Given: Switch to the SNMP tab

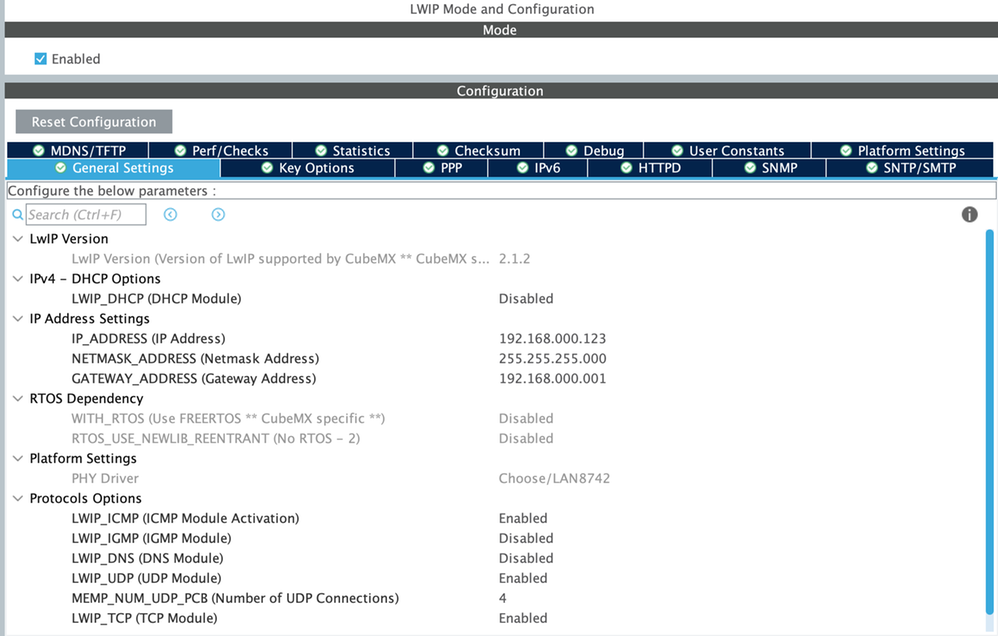Looking at the screenshot, I should click(x=770, y=168).
